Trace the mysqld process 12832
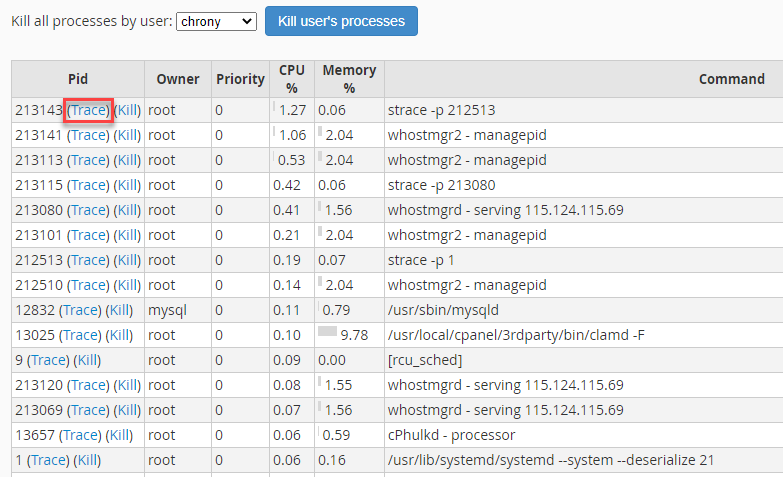This screenshot has width=783, height=477. click(x=80, y=310)
